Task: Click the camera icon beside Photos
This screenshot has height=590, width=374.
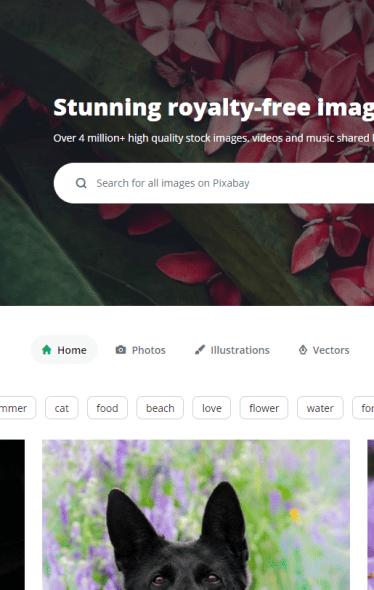Action: tap(120, 350)
